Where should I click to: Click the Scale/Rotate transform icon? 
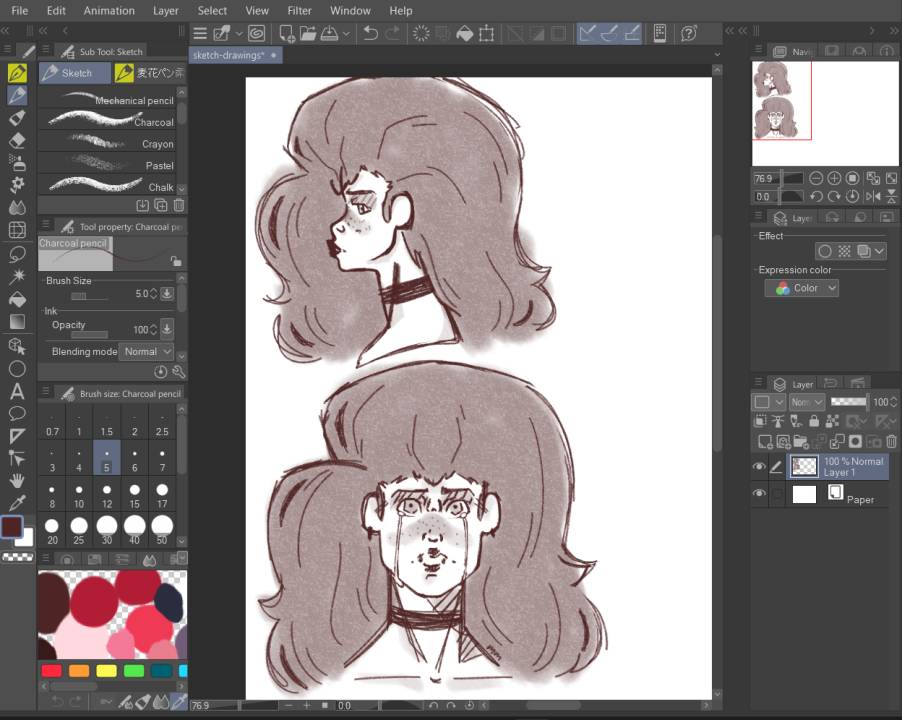(x=486, y=33)
